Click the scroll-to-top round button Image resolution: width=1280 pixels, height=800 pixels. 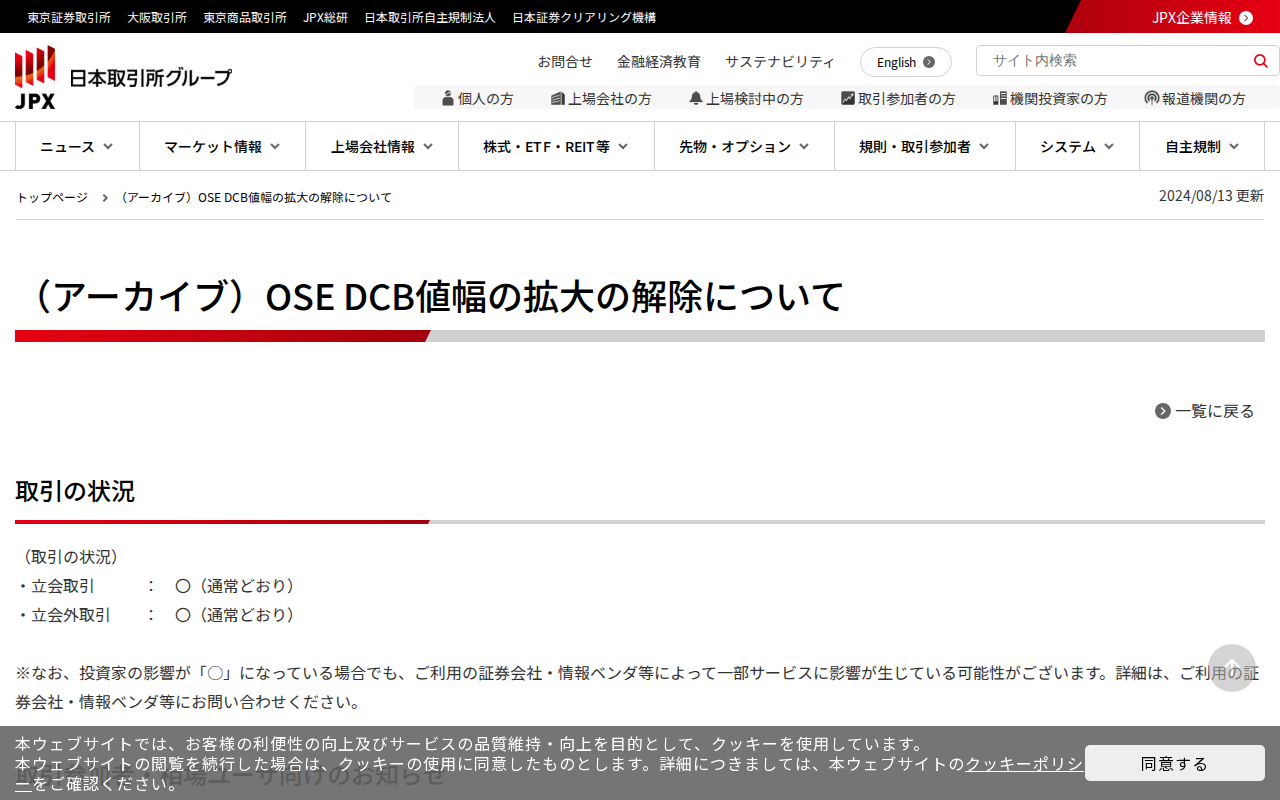pos(1232,668)
